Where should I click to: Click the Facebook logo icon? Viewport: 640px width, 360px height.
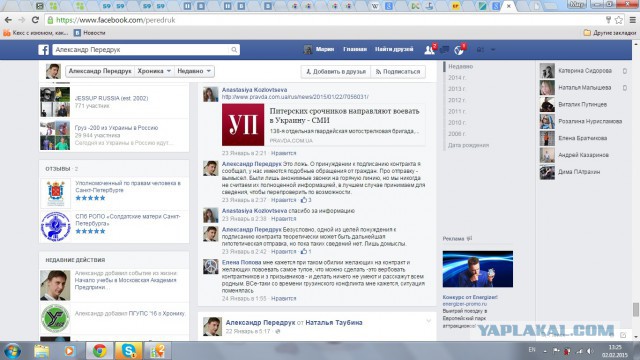44,50
